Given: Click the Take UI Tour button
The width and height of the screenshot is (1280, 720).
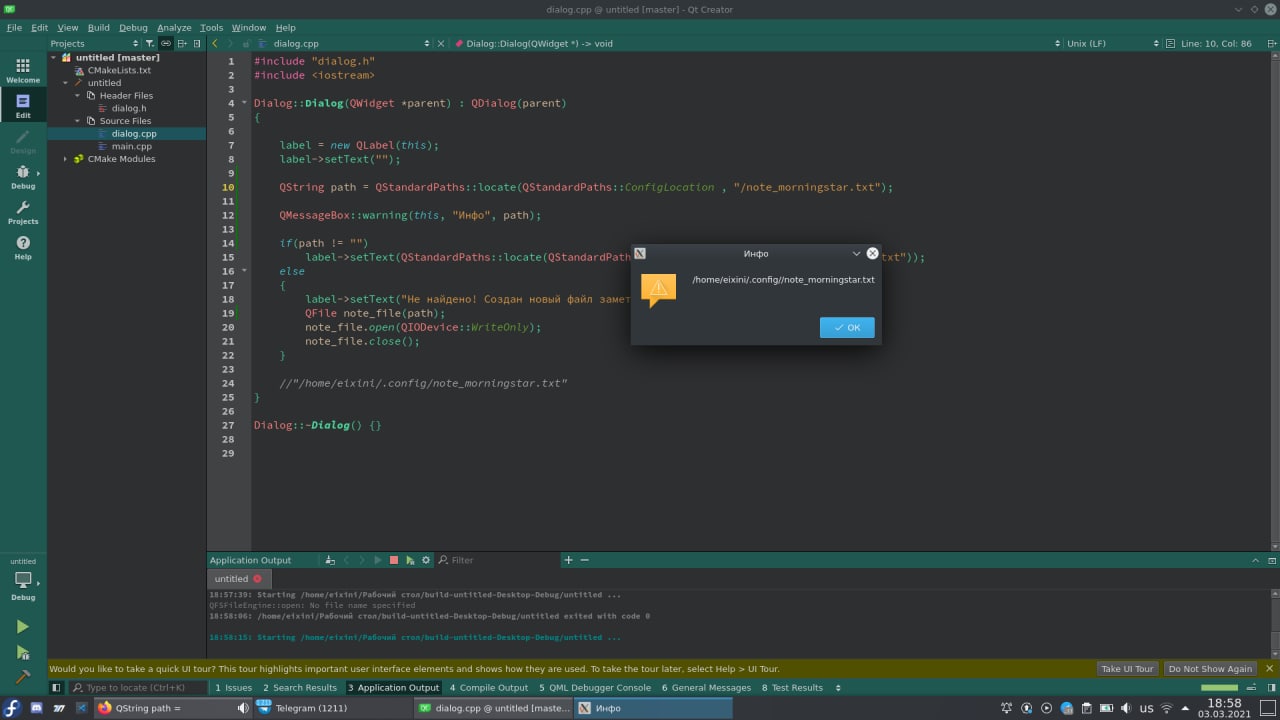Looking at the screenshot, I should coord(1127,669).
